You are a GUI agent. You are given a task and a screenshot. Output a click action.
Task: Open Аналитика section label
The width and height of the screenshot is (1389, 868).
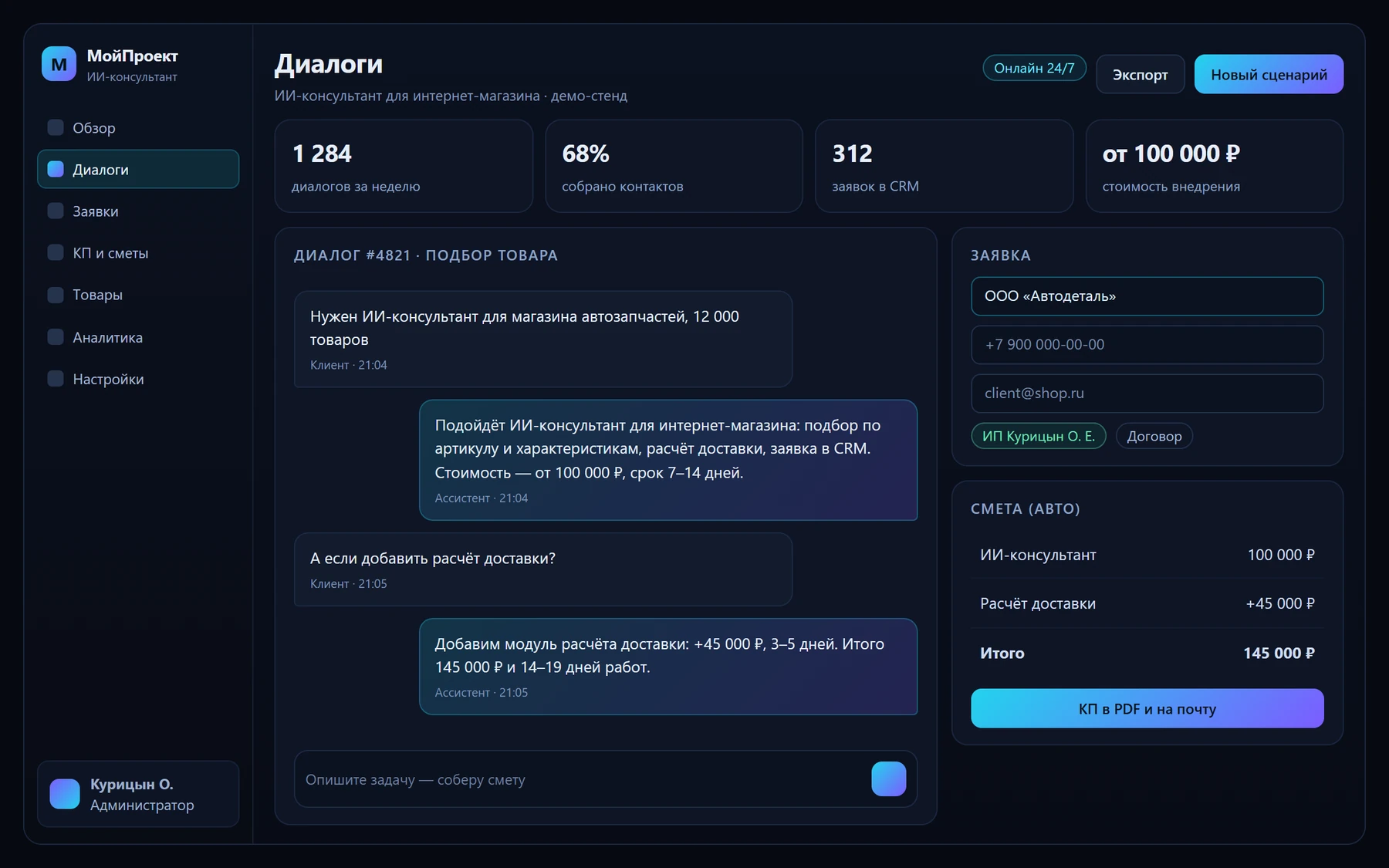point(108,337)
